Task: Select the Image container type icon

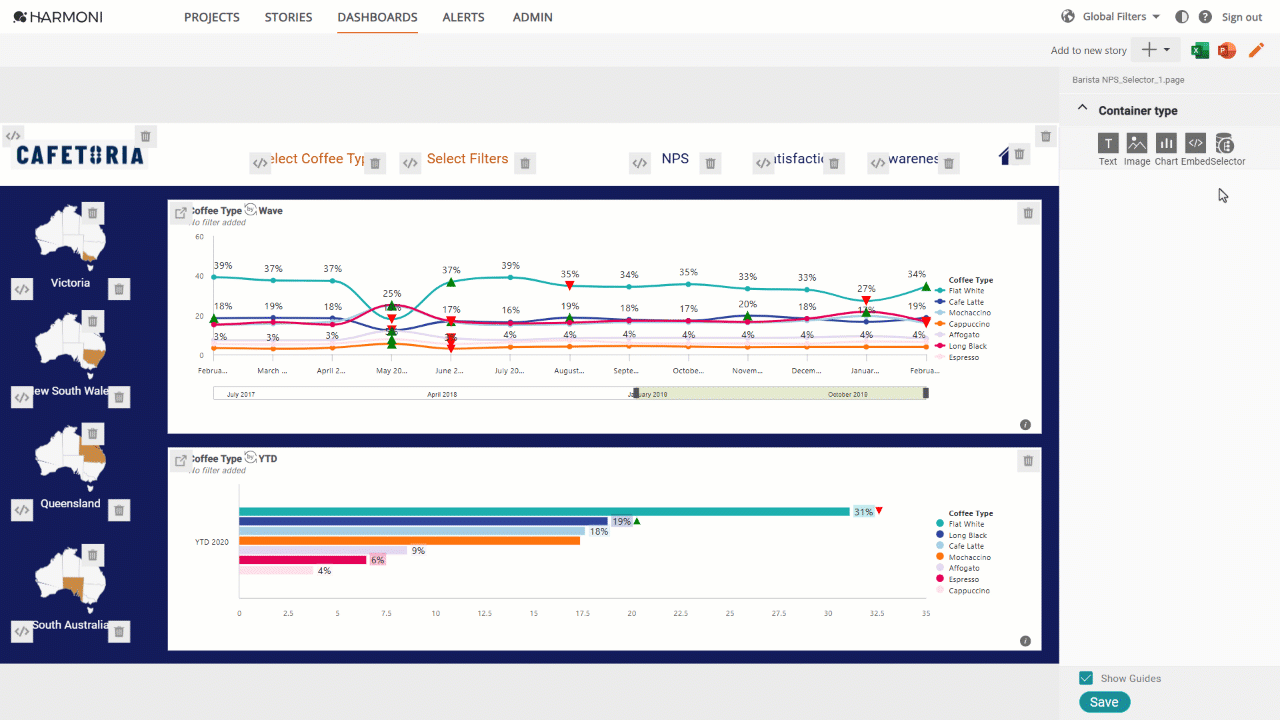Action: point(1137,143)
